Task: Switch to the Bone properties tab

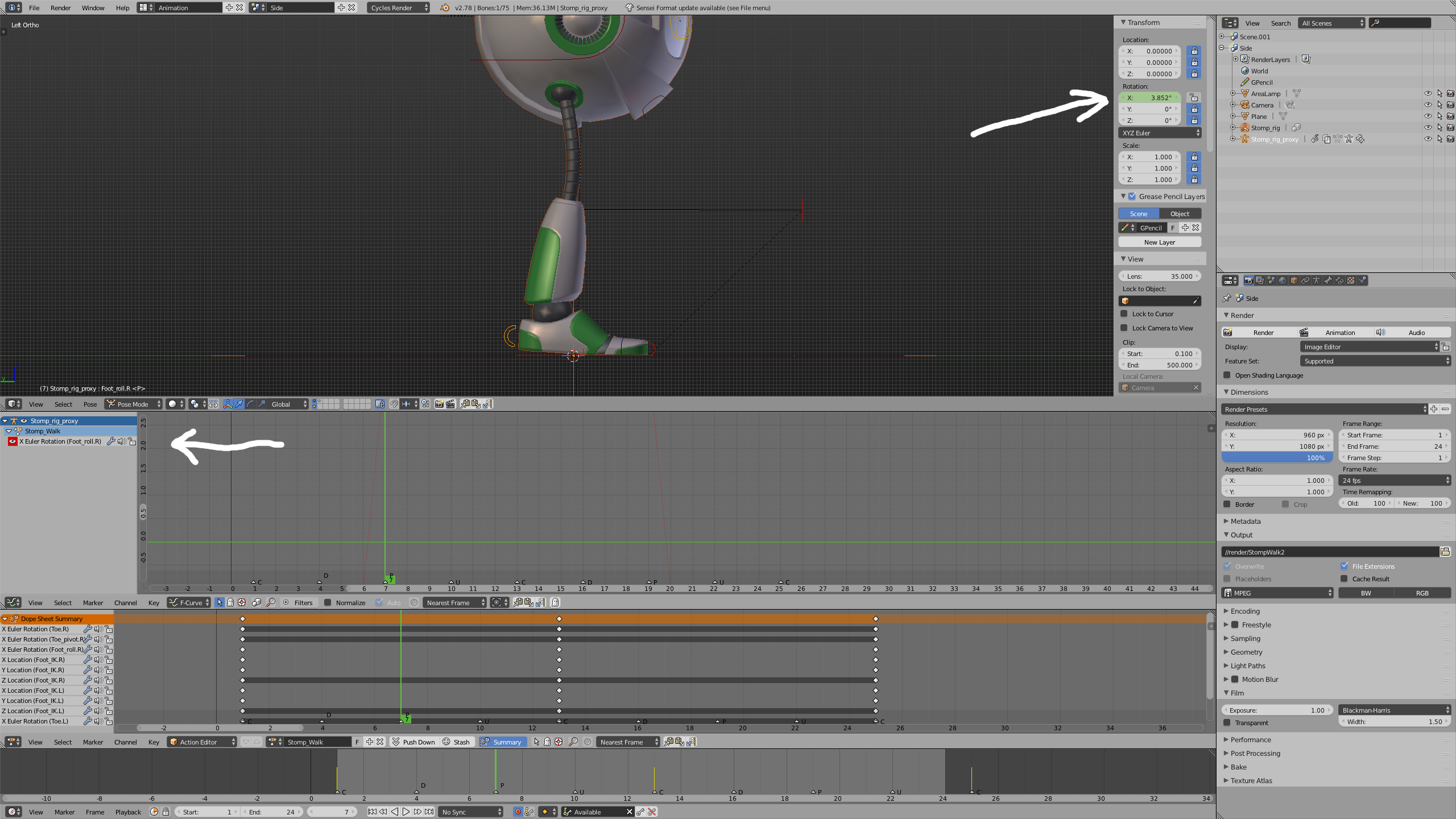Action: click(x=1328, y=280)
